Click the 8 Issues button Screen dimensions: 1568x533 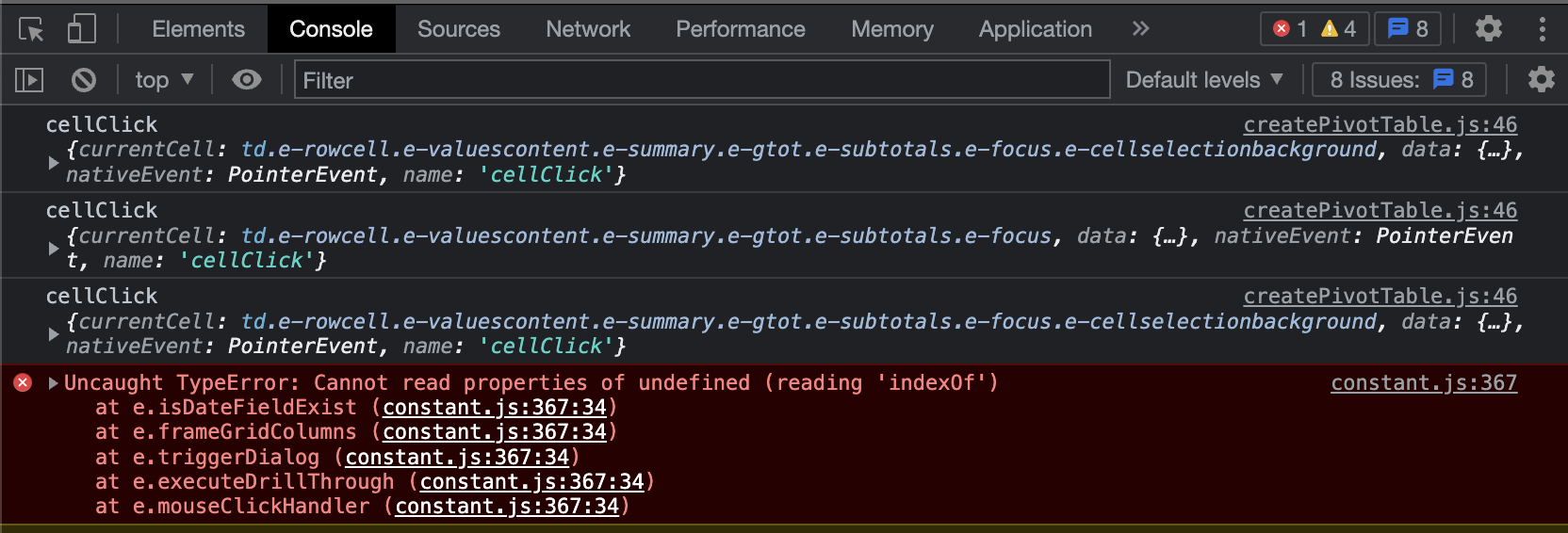(x=1399, y=80)
